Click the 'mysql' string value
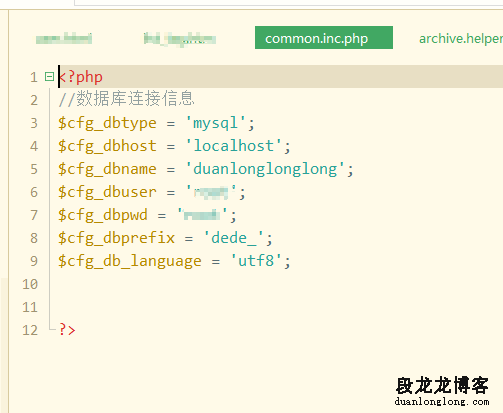Viewport: 503px width, 413px height. click(x=216, y=123)
